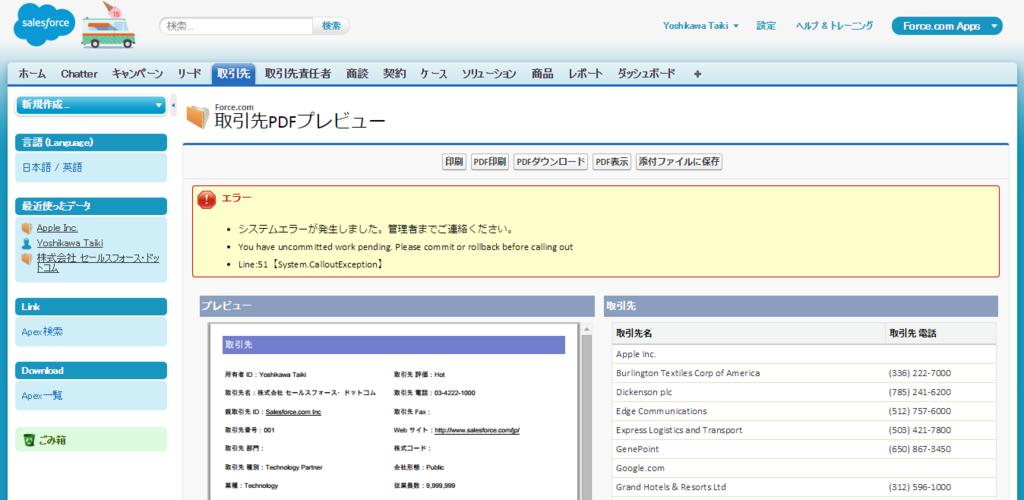
Task: Click the 取引先名 column header
Action: [748, 334]
